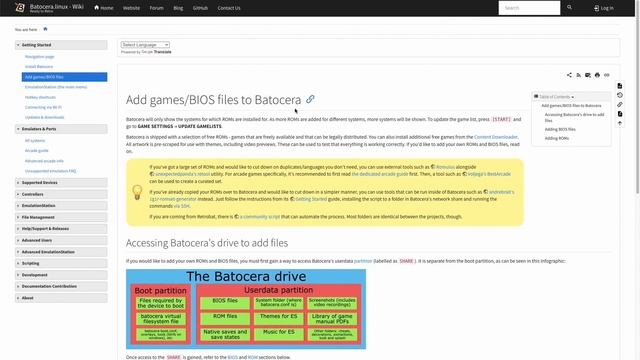The image size is (640, 360).
Task: Select the highlighted Add games/BIOS files item
Action: (64, 77)
